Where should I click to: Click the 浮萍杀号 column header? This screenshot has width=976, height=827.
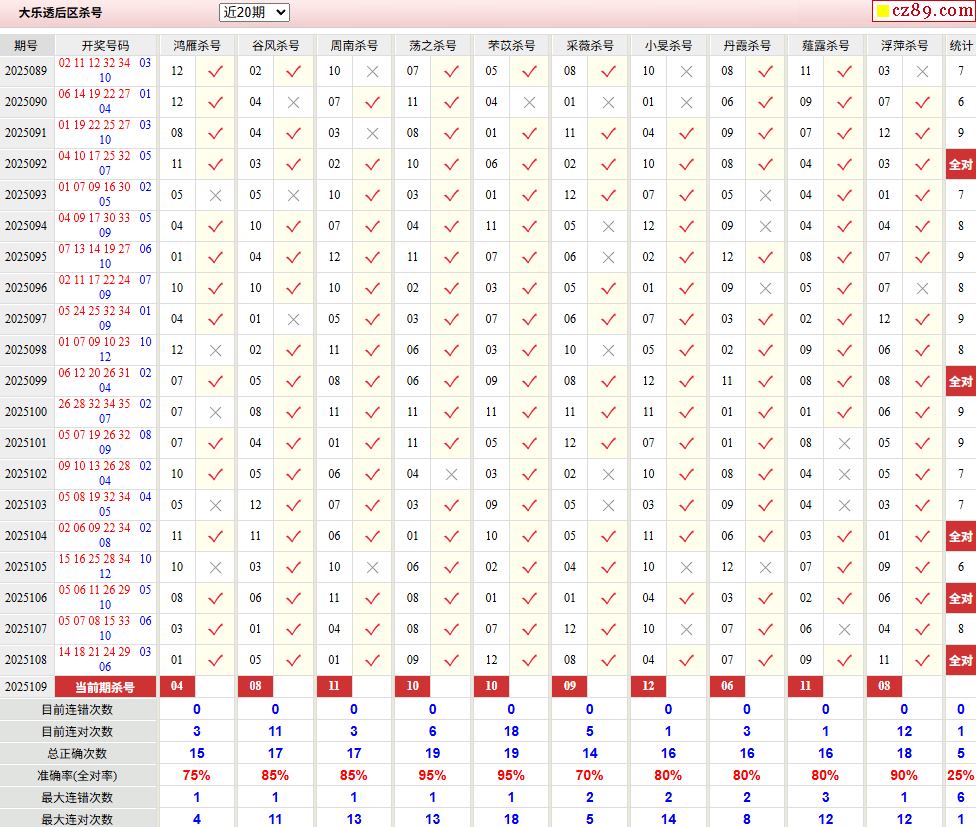[904, 45]
